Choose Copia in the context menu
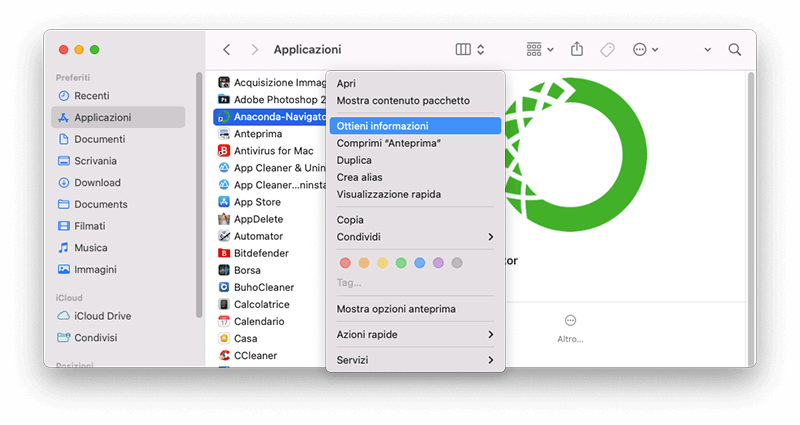 pyautogui.click(x=415, y=220)
